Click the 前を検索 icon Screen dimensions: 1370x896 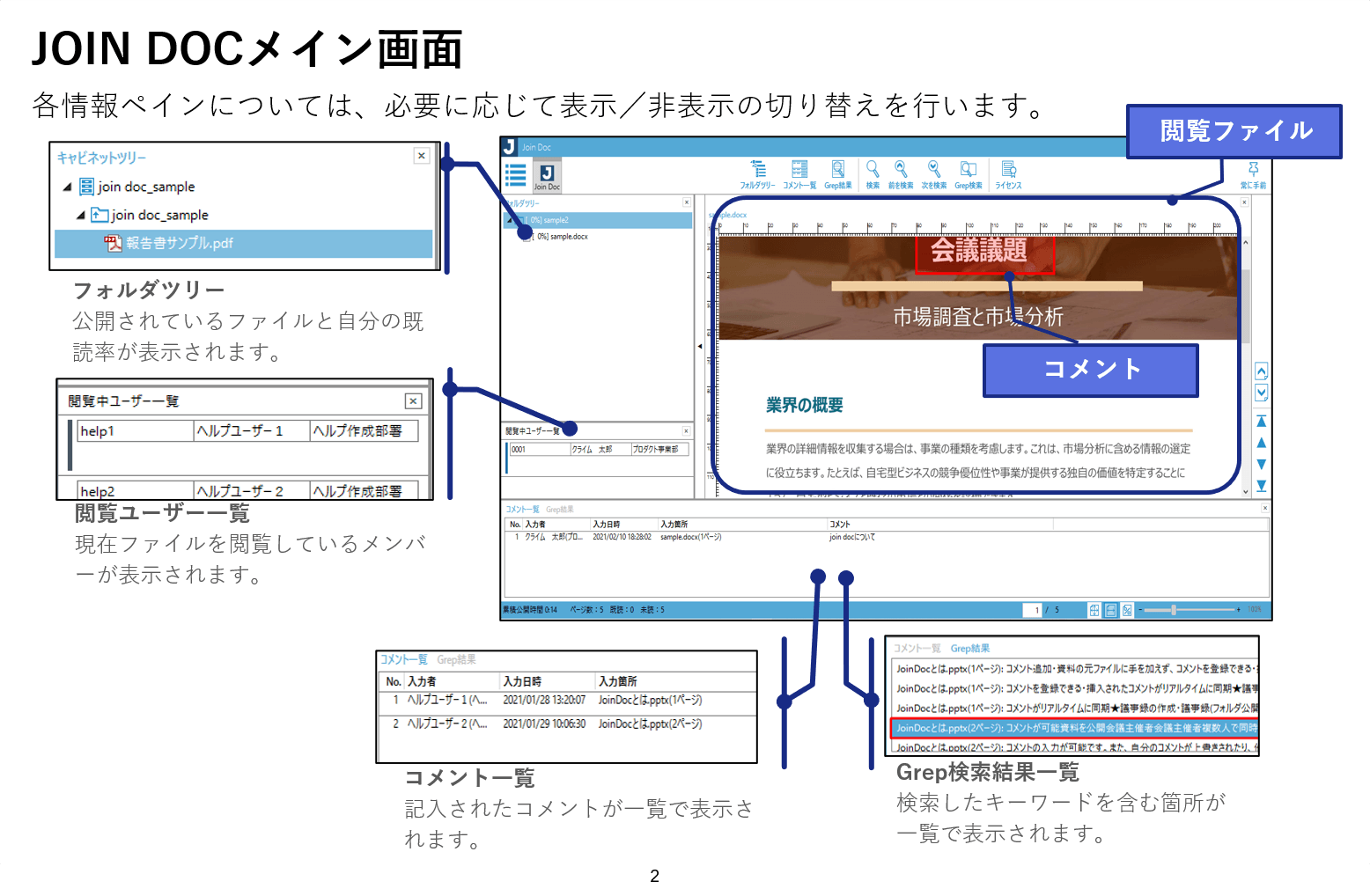click(900, 172)
